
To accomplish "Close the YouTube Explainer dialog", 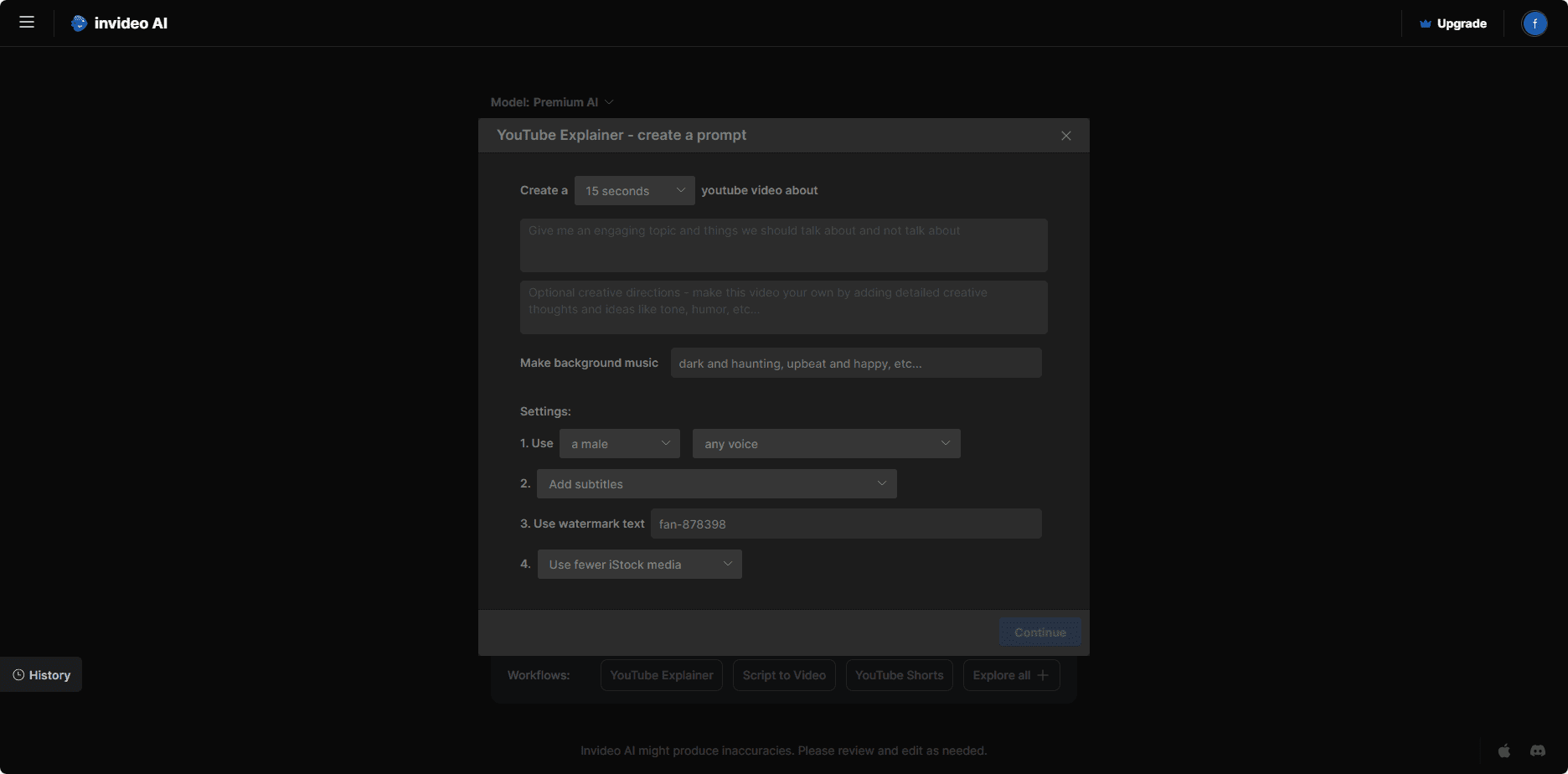I will pos(1066,136).
